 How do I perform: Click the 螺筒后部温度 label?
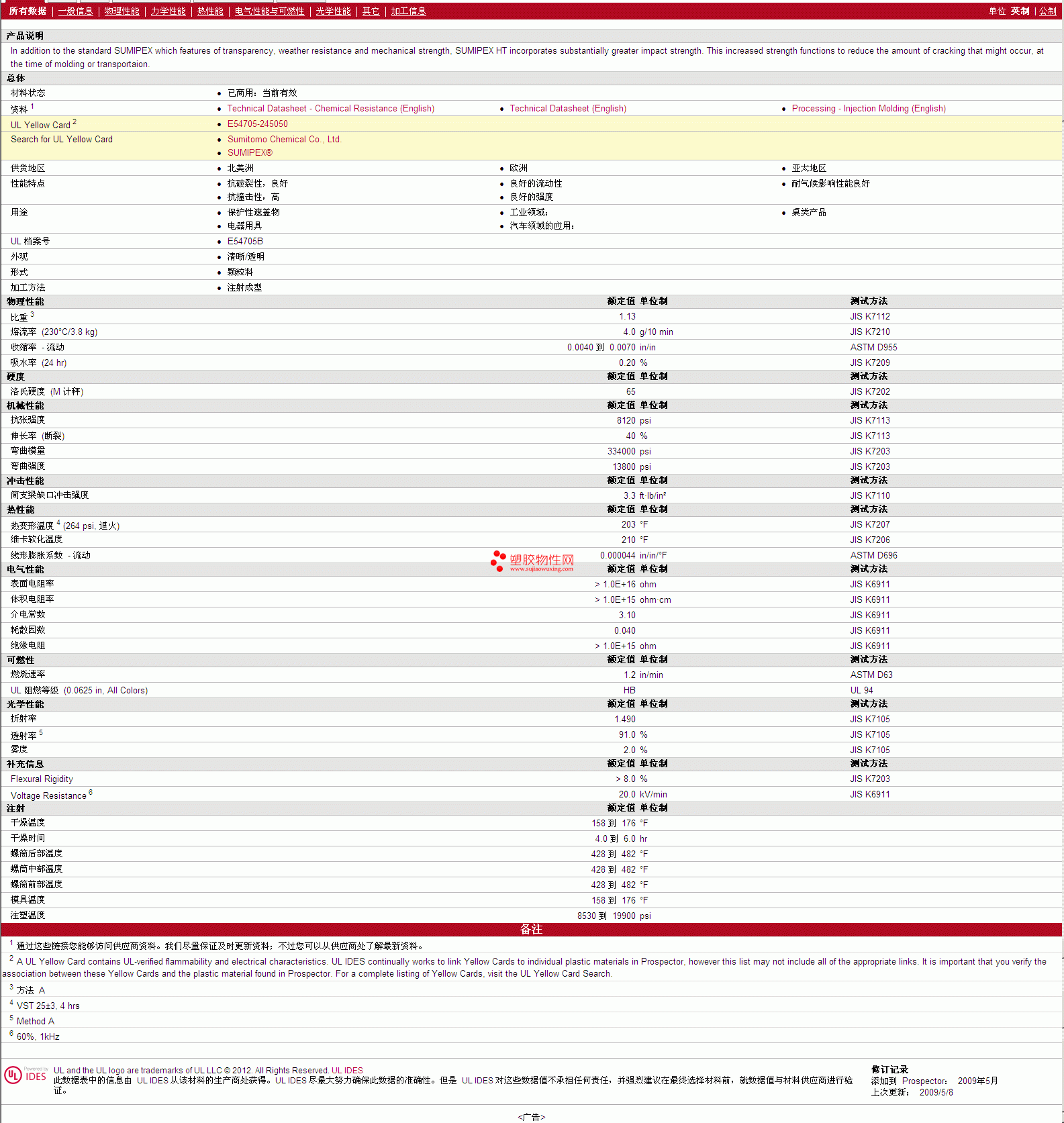(36, 853)
